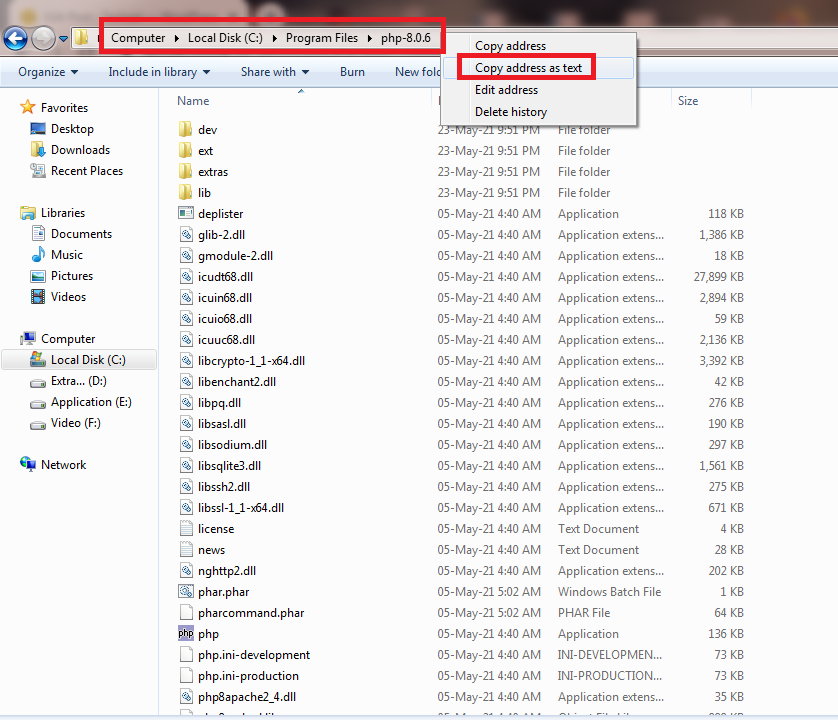Viewport: 838px width, 720px height.
Task: Click the dev folder icon
Action: pyautogui.click(x=185, y=130)
